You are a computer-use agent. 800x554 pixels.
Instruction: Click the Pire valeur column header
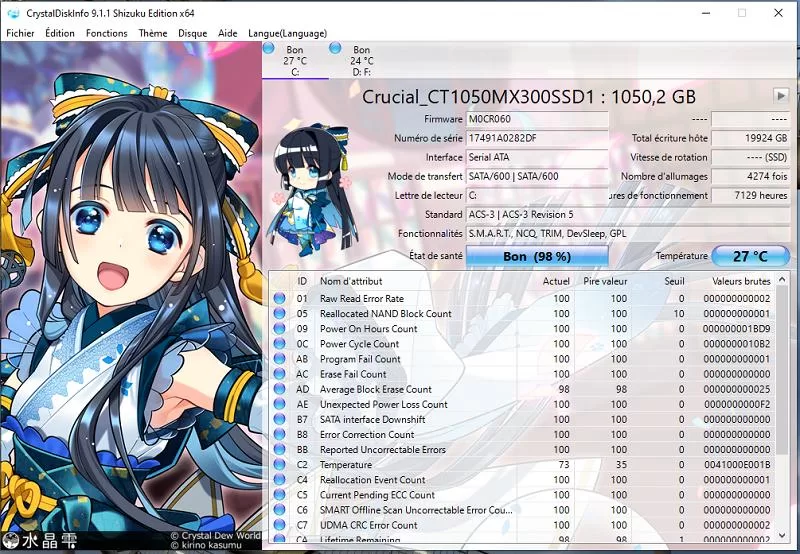[605, 281]
